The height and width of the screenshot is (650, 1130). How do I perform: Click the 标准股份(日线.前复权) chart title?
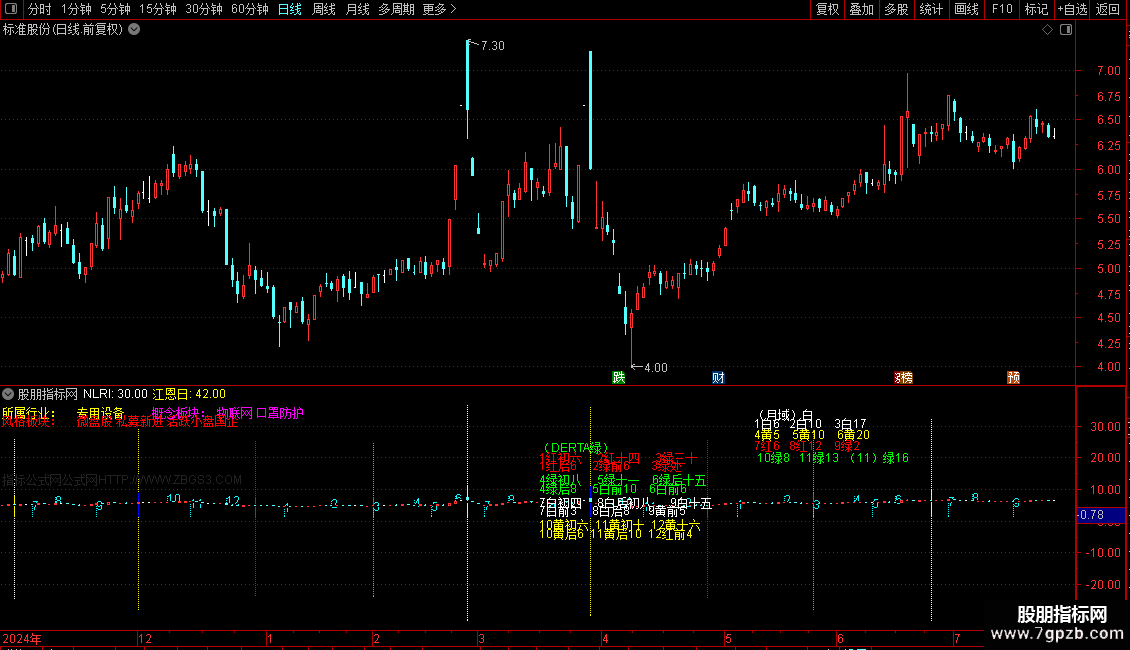click(63, 30)
